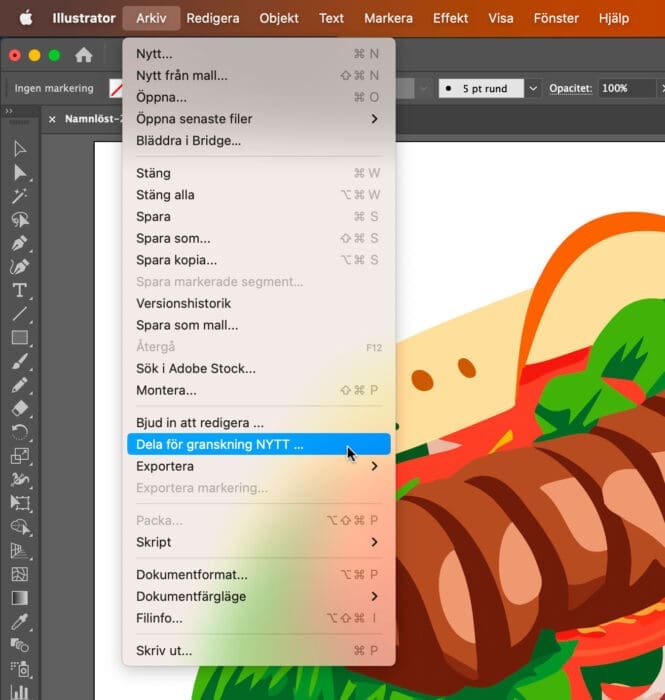Pick the Lasso tool
The image size is (665, 700).
20,220
